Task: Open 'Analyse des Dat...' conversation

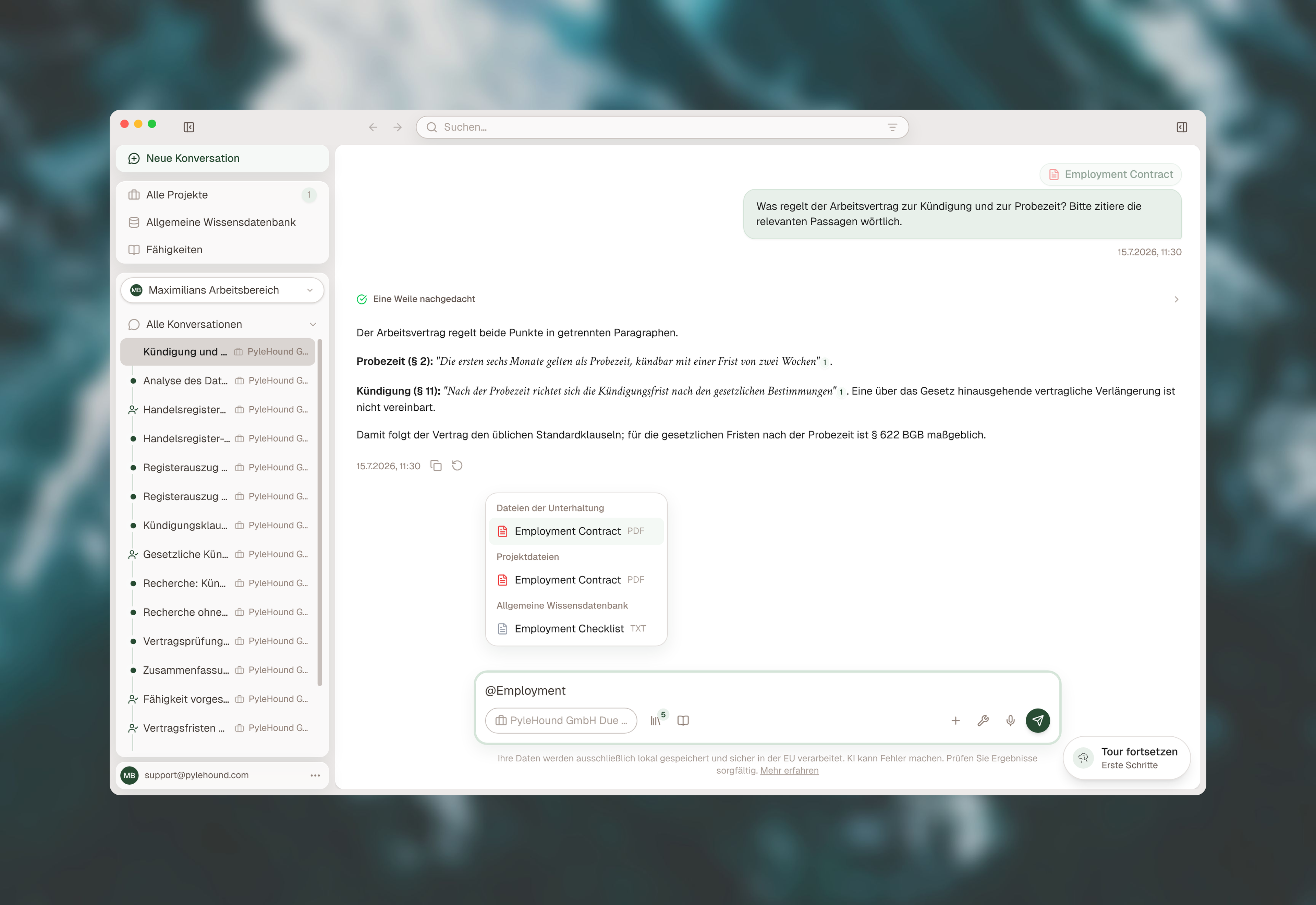Action: (218, 381)
